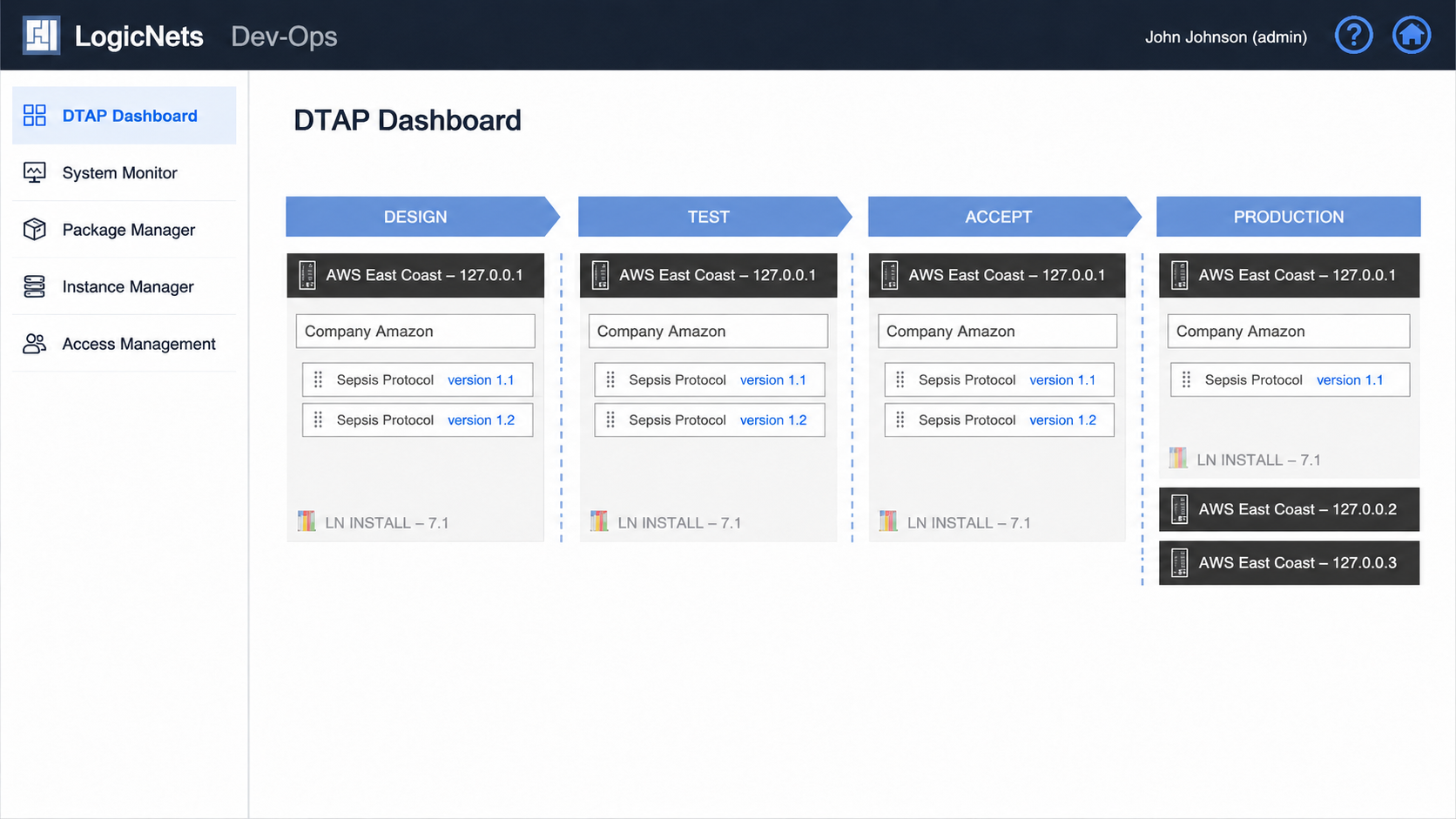Grab drag handle of DESIGN Sepsis Protocol 1.2
Viewport: 1456px width, 819px height.
pyautogui.click(x=318, y=420)
